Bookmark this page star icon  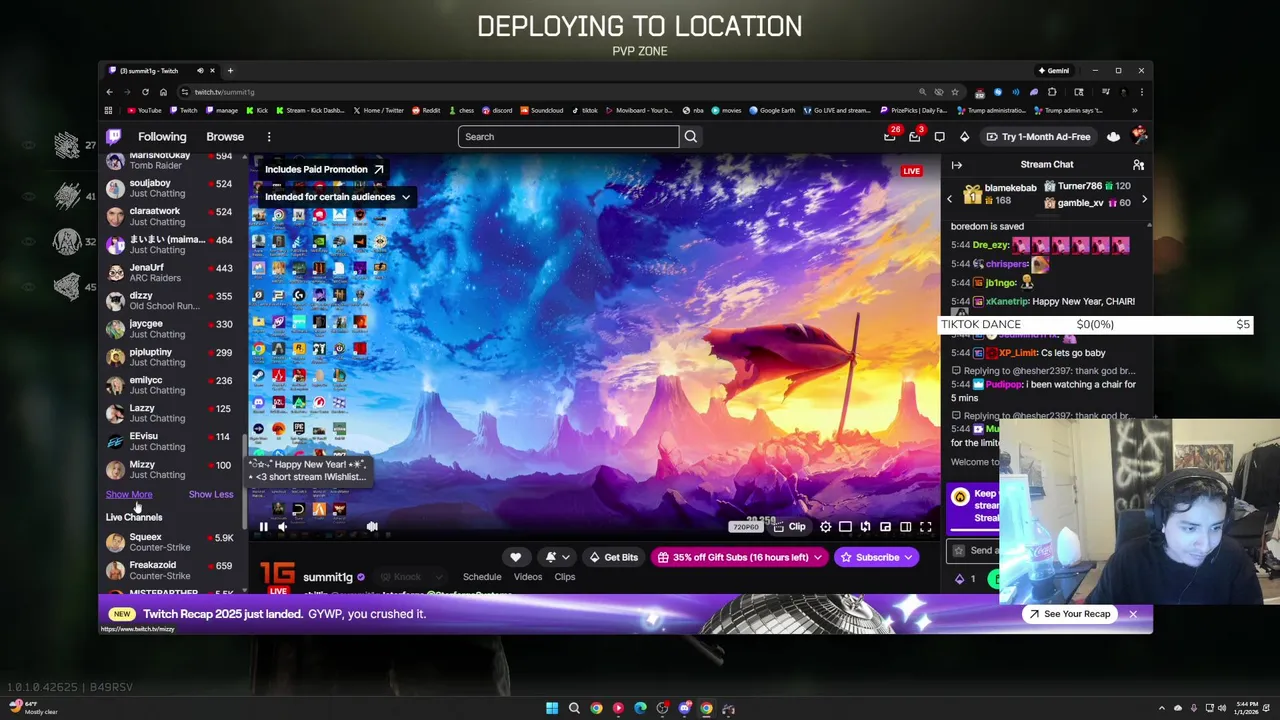pos(954,92)
